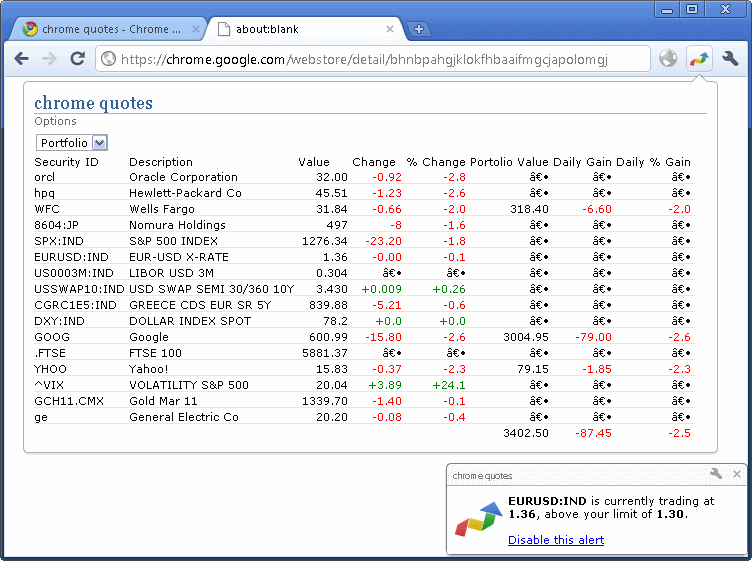Image resolution: width=752 pixels, height=561 pixels.
Task: Close the about:blank tab
Action: (390, 29)
